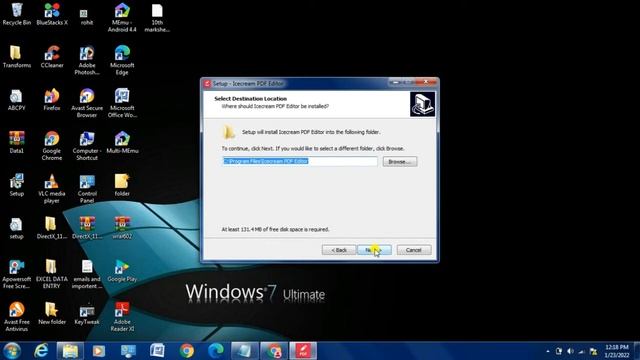Select the New folder desktop icon
This screenshot has height=360, width=640.
tap(52, 313)
